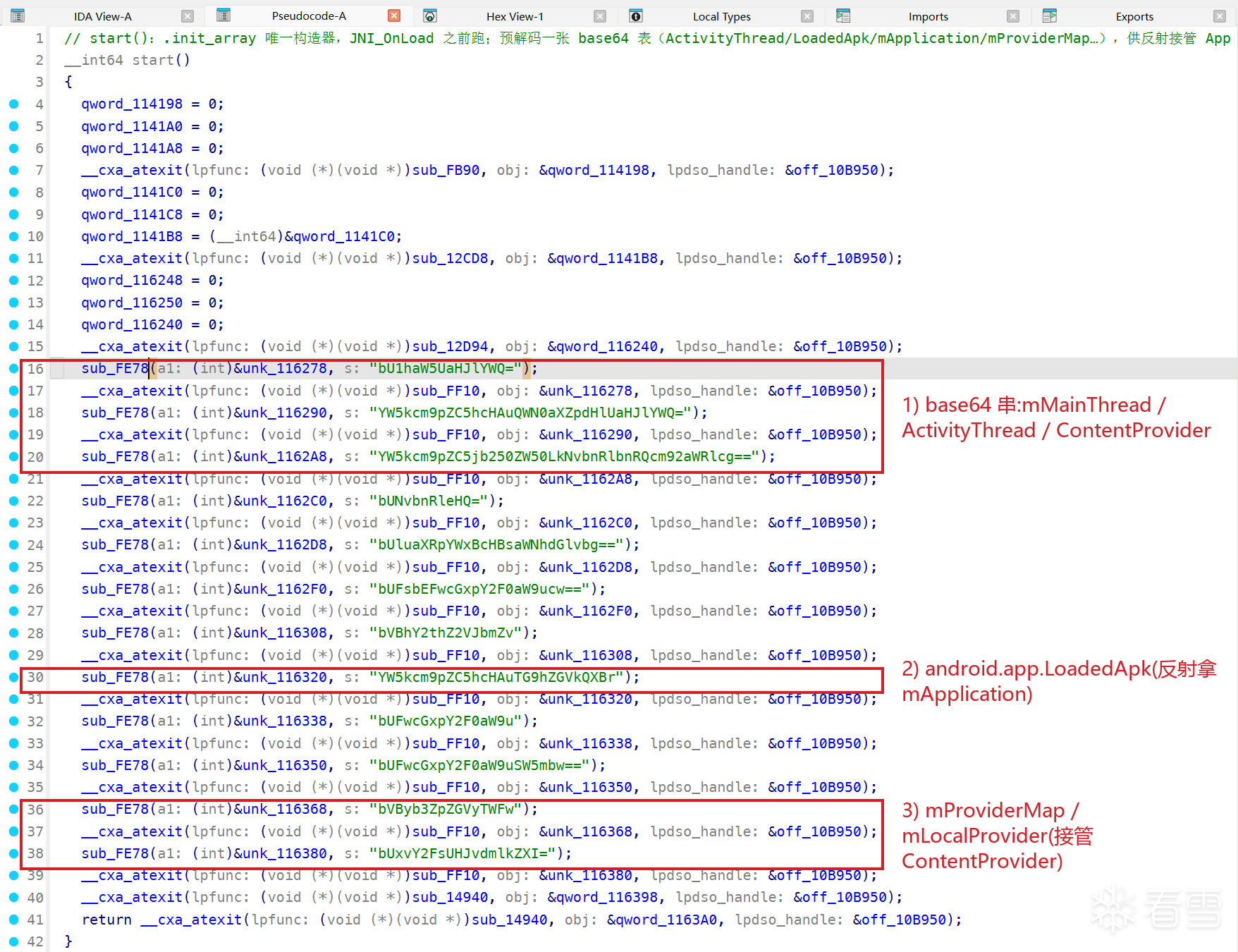Click &off_10B950 on line 7

[832, 170]
